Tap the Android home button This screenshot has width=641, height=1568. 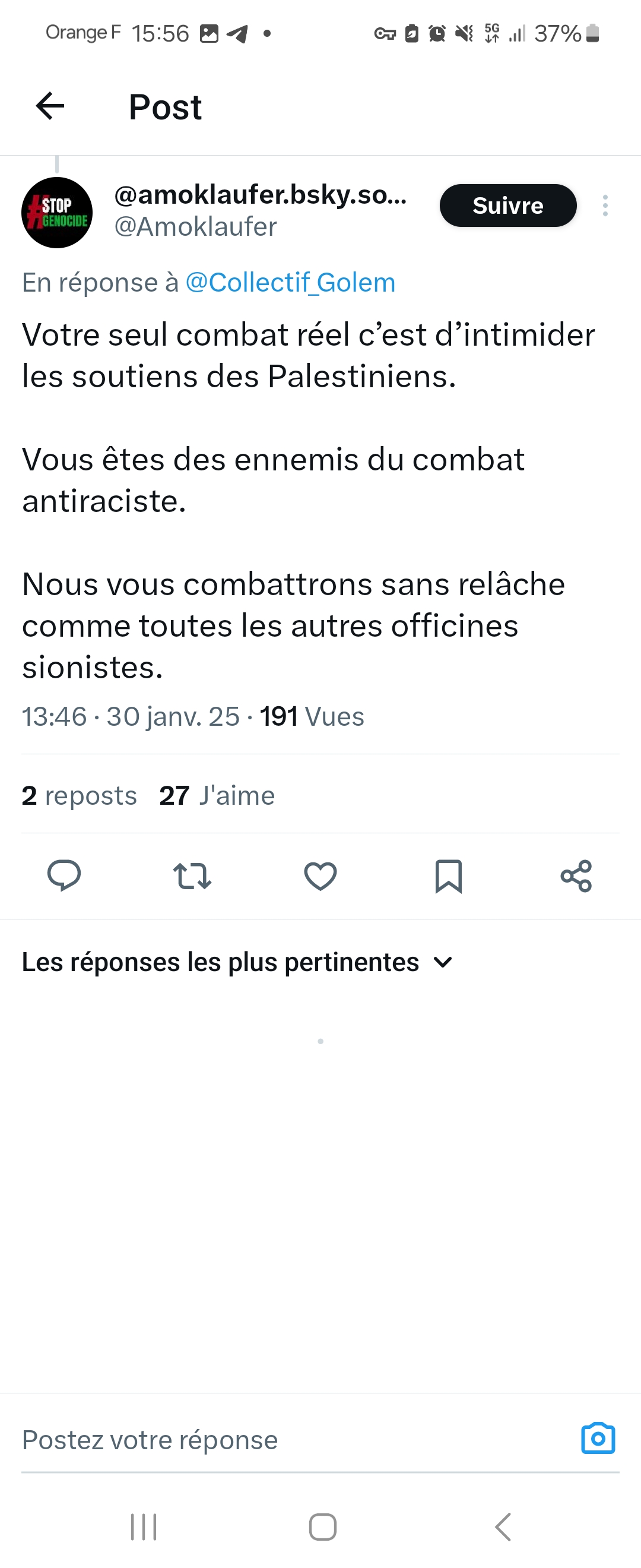(x=322, y=1526)
